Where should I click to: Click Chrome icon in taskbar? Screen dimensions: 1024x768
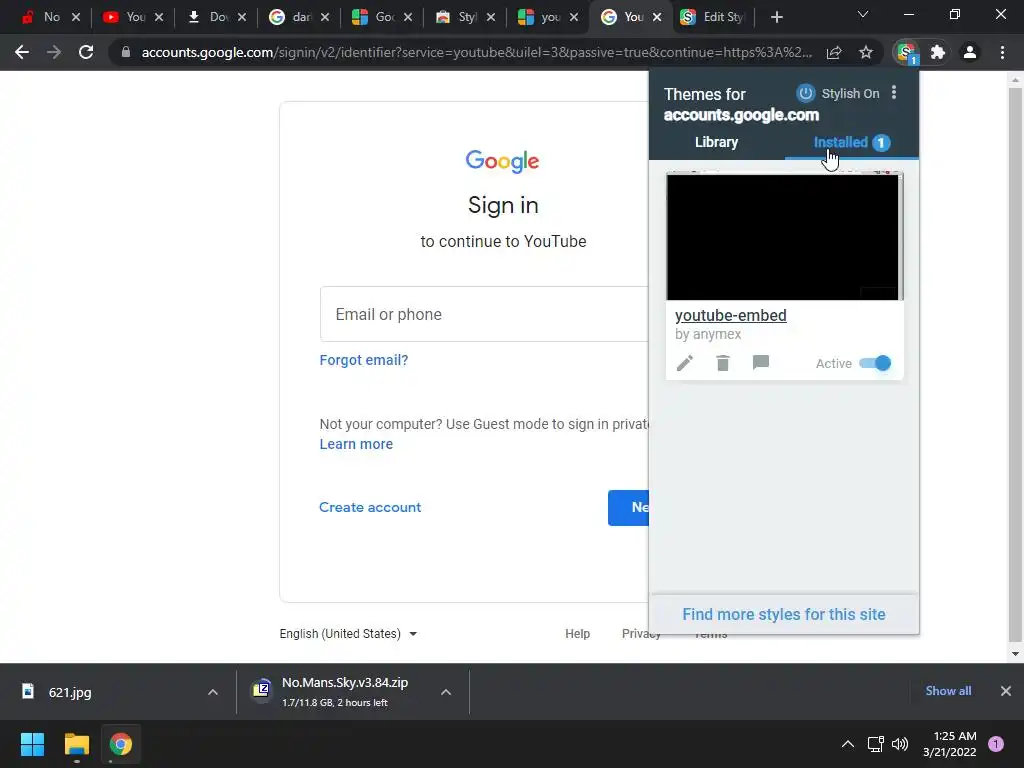(120, 744)
